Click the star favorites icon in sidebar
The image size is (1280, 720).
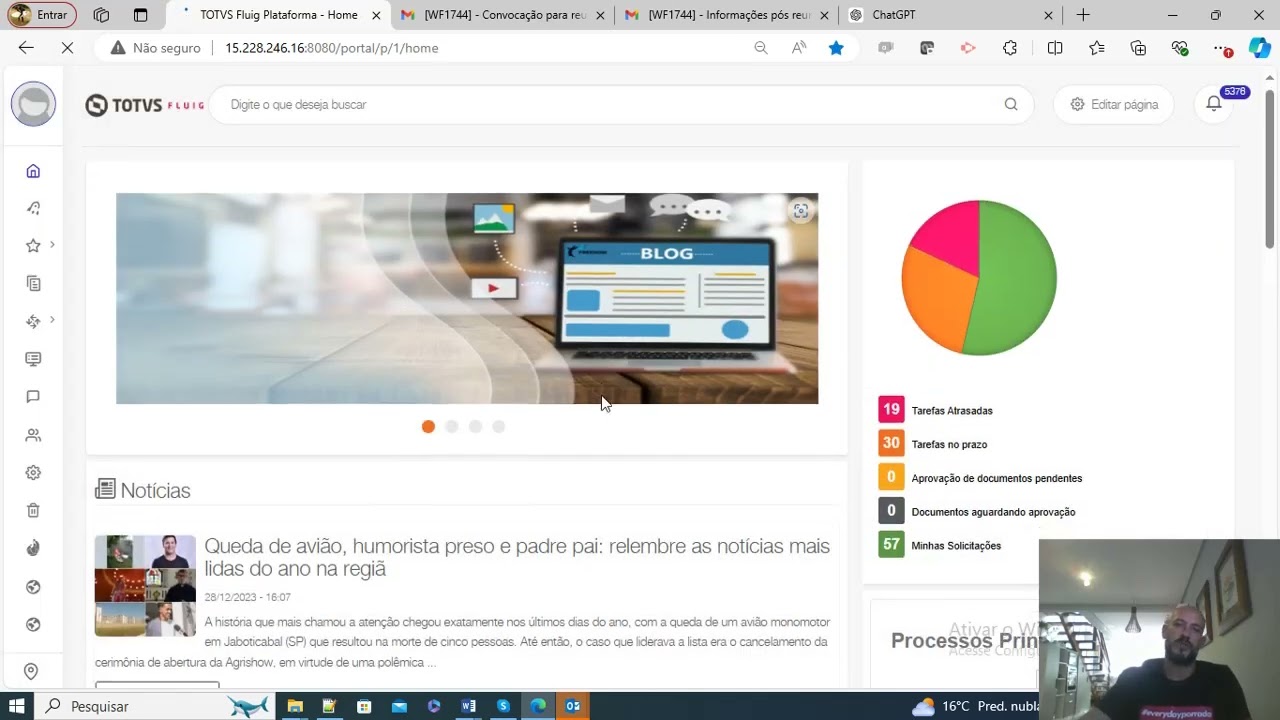pyautogui.click(x=33, y=246)
